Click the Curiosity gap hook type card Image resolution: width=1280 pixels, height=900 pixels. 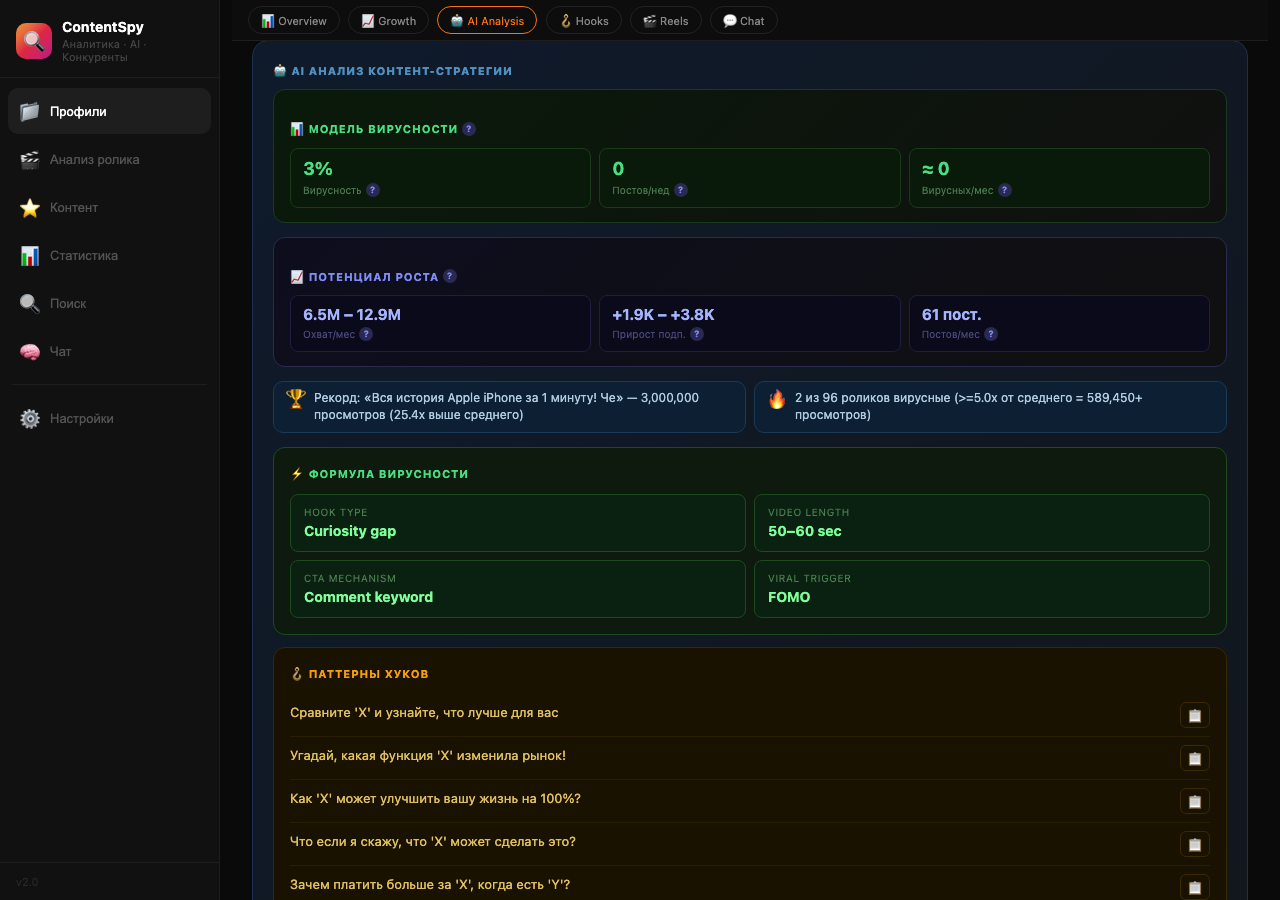coord(517,523)
